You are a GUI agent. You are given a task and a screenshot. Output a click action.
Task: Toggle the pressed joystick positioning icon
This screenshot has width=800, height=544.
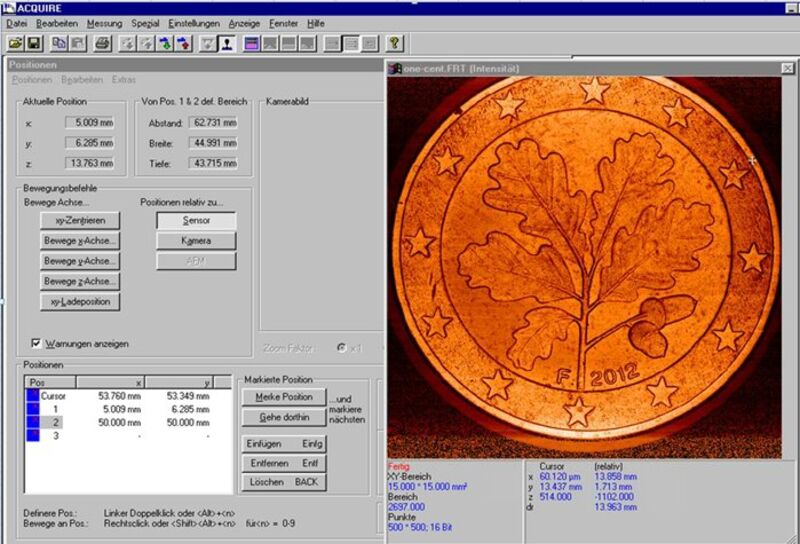(x=227, y=43)
